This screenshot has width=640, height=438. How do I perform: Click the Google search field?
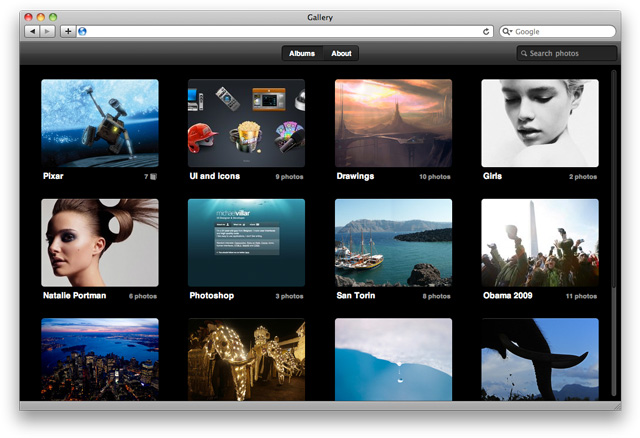point(558,31)
